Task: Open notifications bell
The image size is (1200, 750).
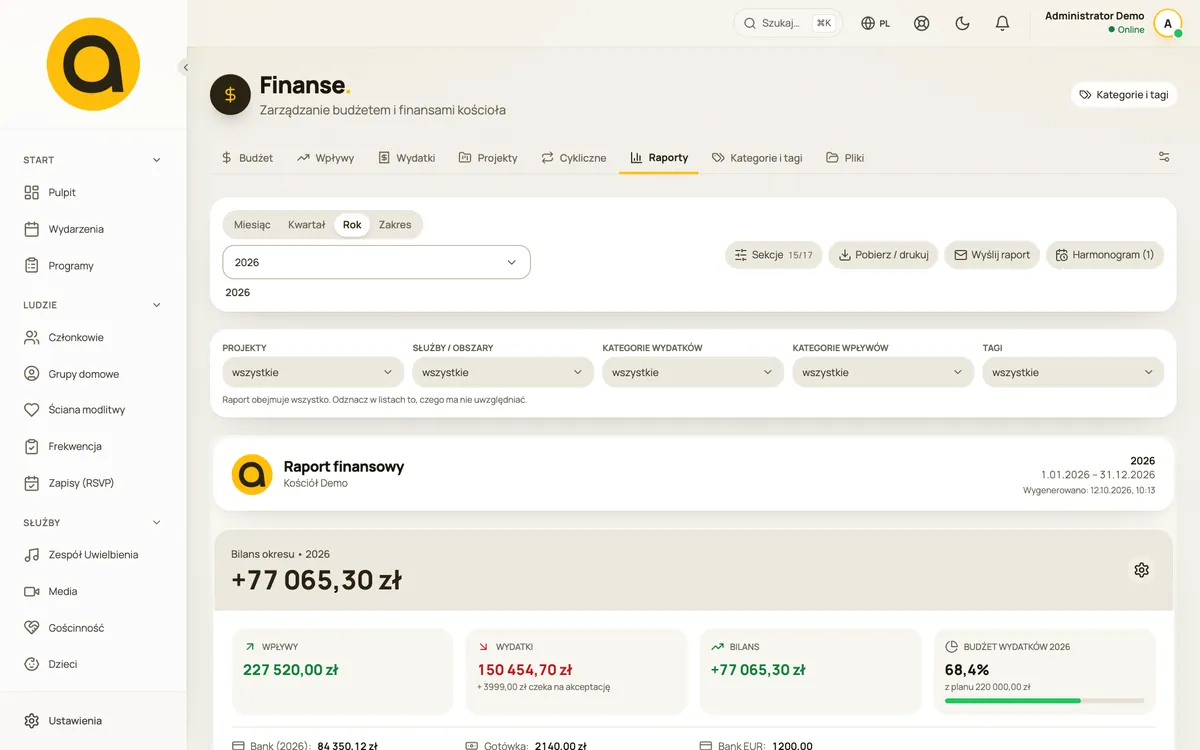Action: tap(1002, 23)
